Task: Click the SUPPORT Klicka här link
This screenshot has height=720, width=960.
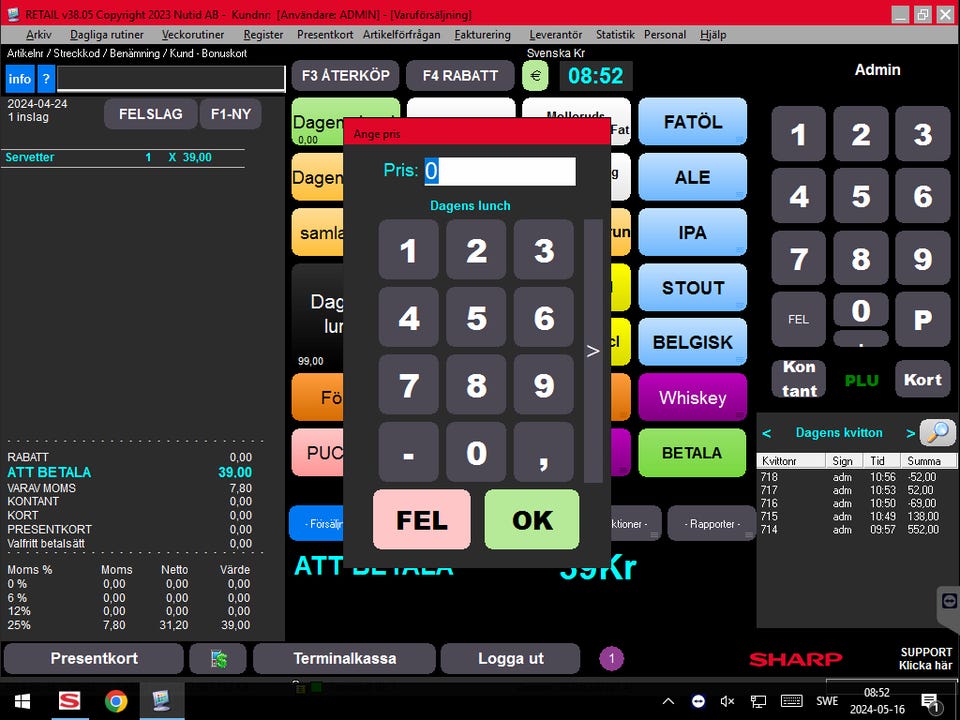Action: click(x=926, y=659)
